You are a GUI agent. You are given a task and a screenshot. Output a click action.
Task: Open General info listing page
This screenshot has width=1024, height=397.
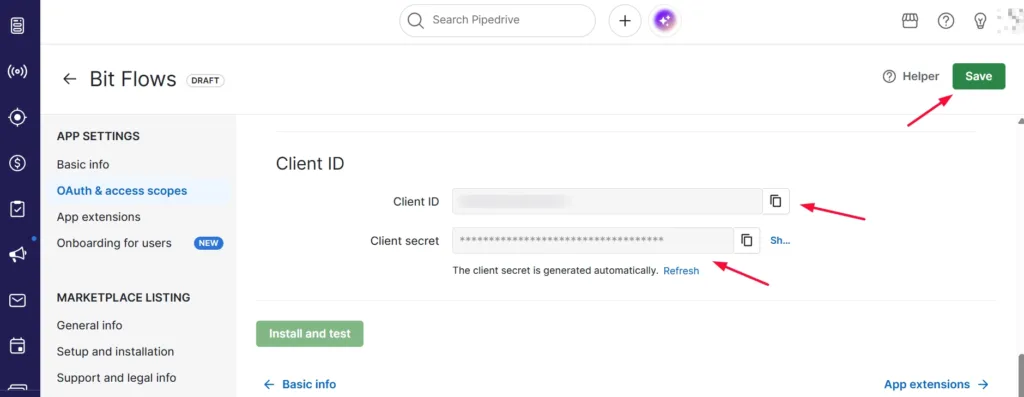pos(89,325)
